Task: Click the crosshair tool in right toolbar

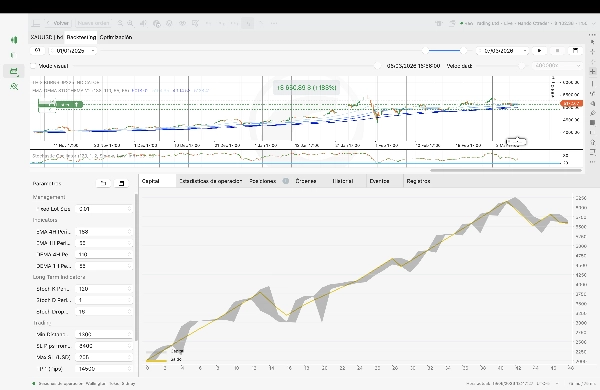Action: (x=592, y=52)
